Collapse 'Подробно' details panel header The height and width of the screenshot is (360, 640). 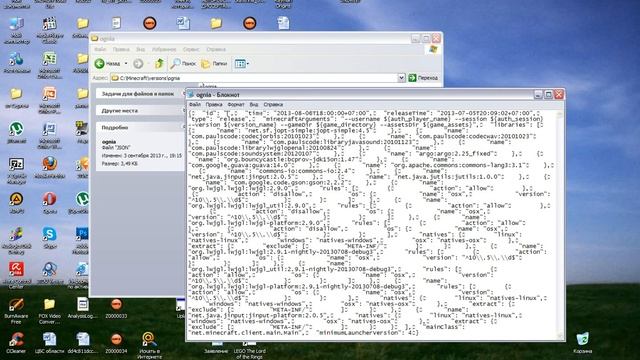pos(141,127)
